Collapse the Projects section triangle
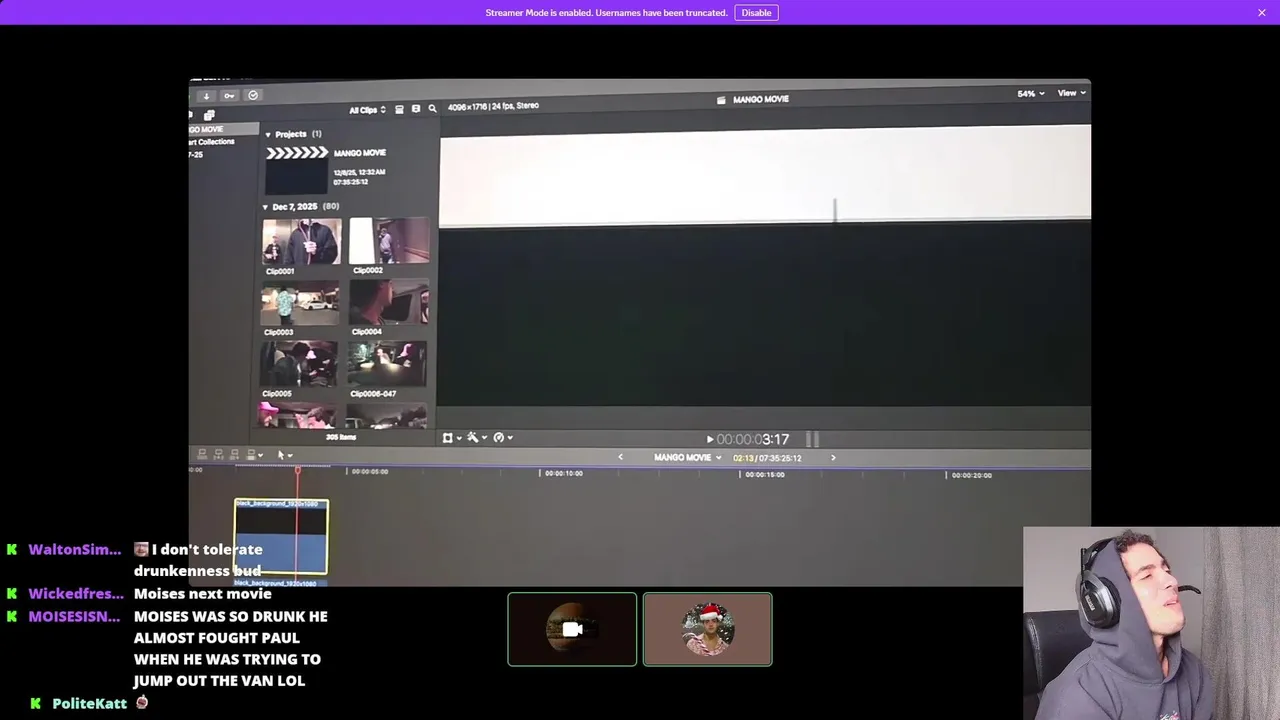Screen dimensions: 1280x720 coord(268,134)
